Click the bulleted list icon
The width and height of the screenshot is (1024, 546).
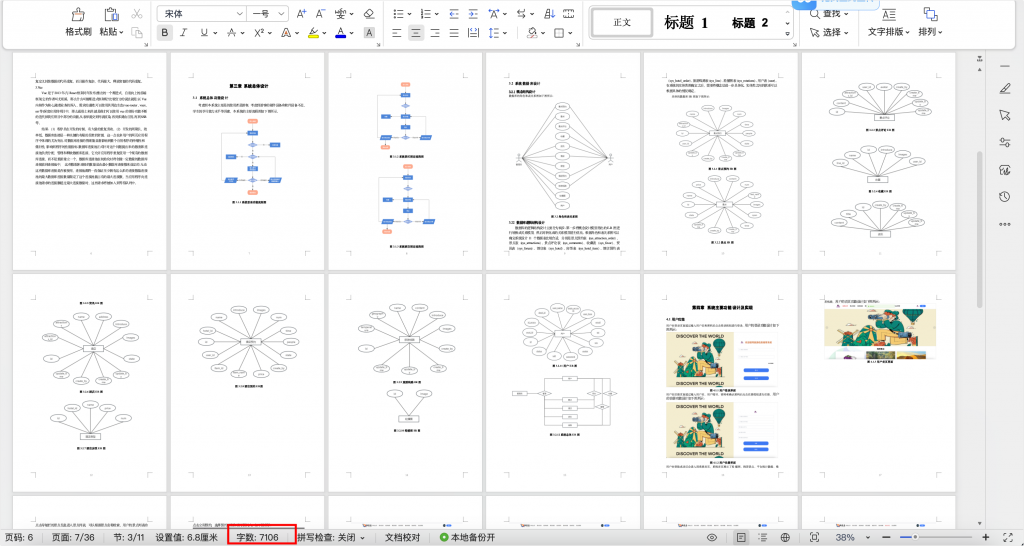[398, 14]
